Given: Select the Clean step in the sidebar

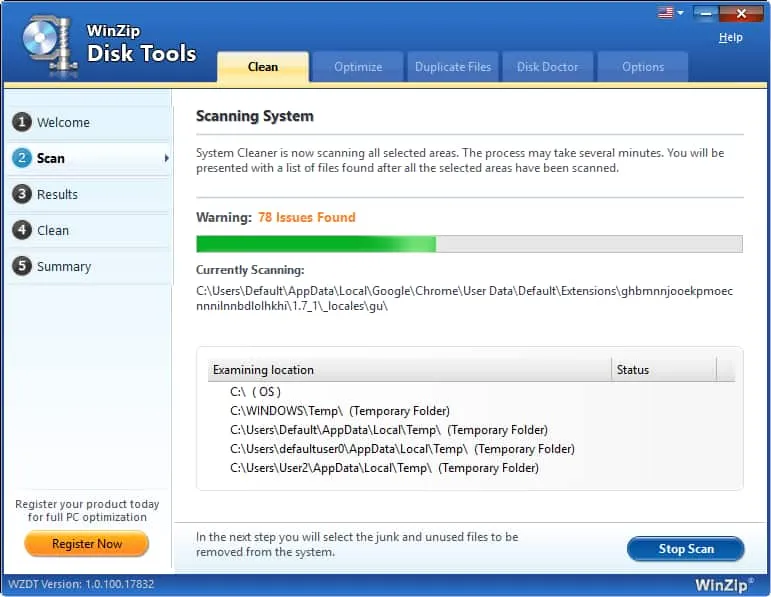Looking at the screenshot, I should 89,230.
